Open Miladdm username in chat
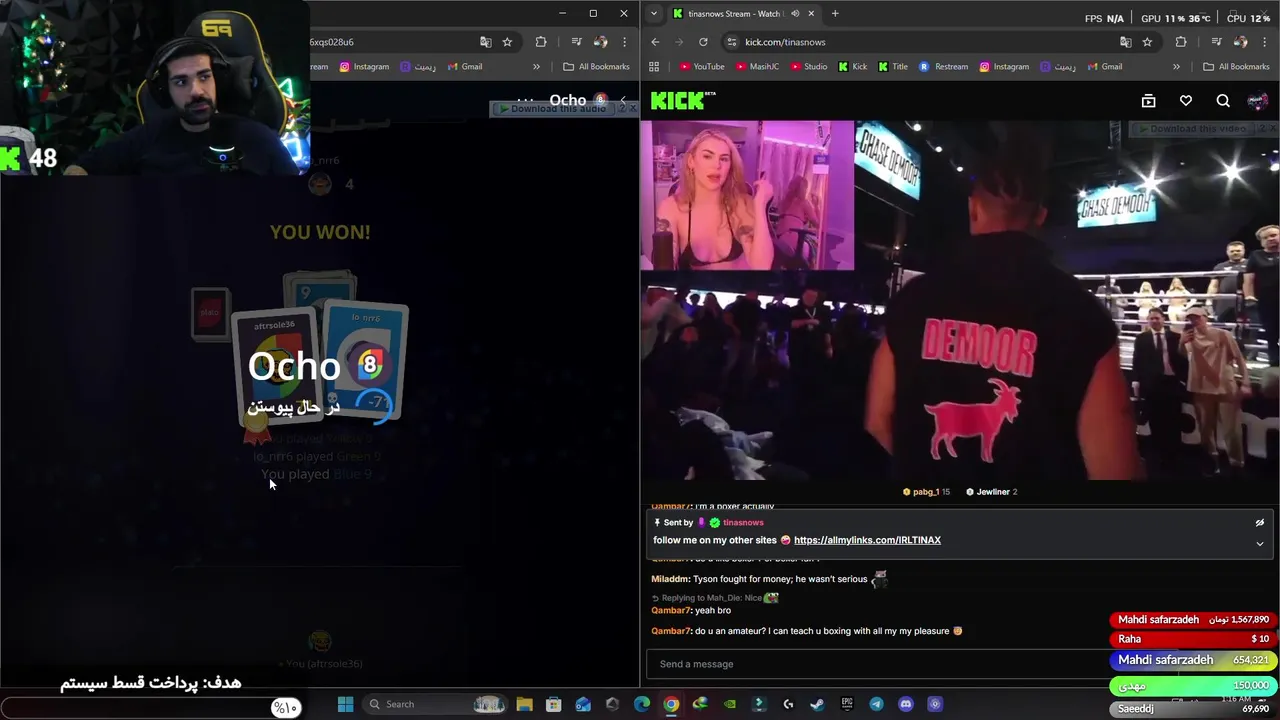The height and width of the screenshot is (720, 1280). (x=670, y=579)
